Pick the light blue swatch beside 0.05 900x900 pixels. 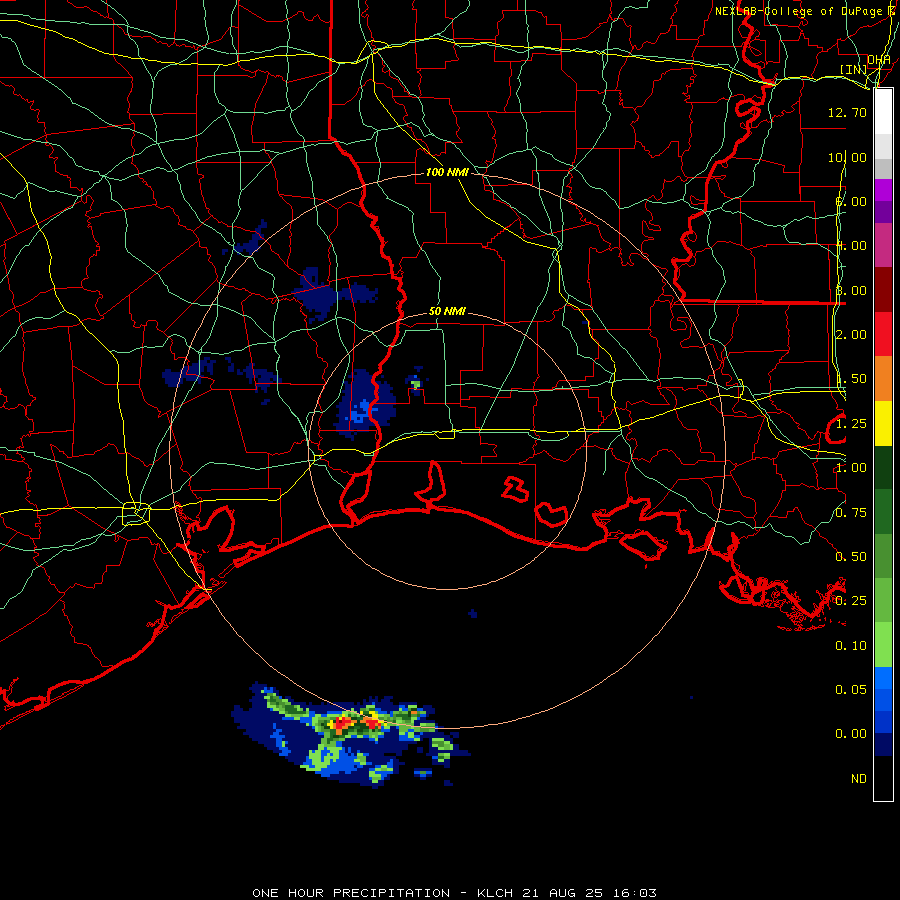click(883, 678)
